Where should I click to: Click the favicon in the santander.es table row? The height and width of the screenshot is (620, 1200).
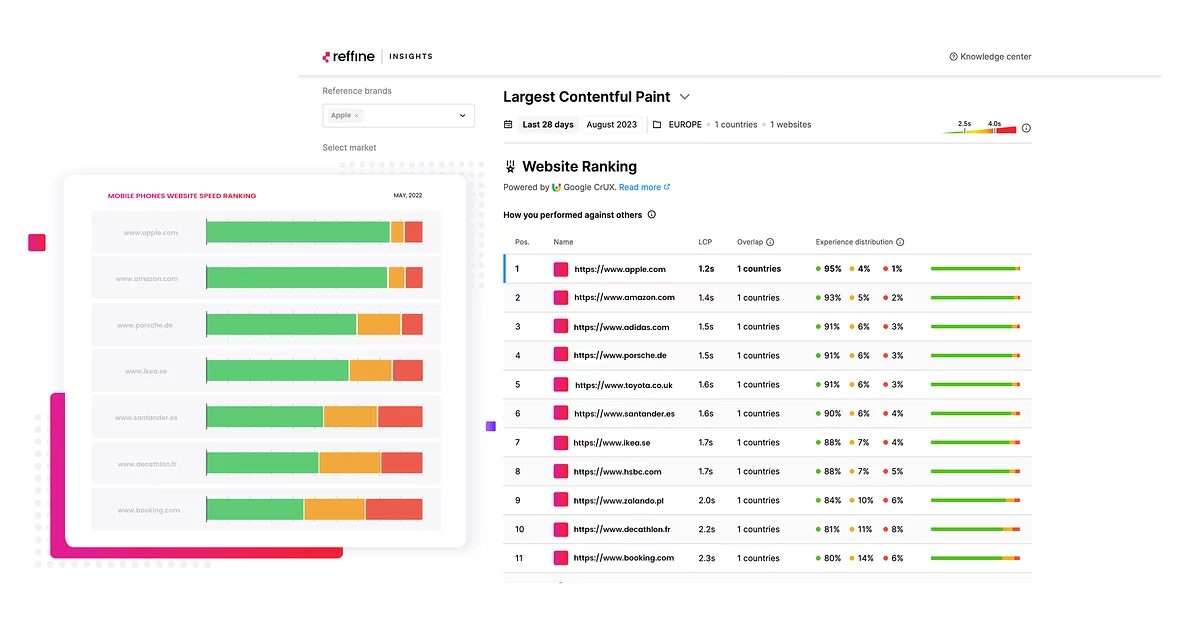[x=560, y=414]
